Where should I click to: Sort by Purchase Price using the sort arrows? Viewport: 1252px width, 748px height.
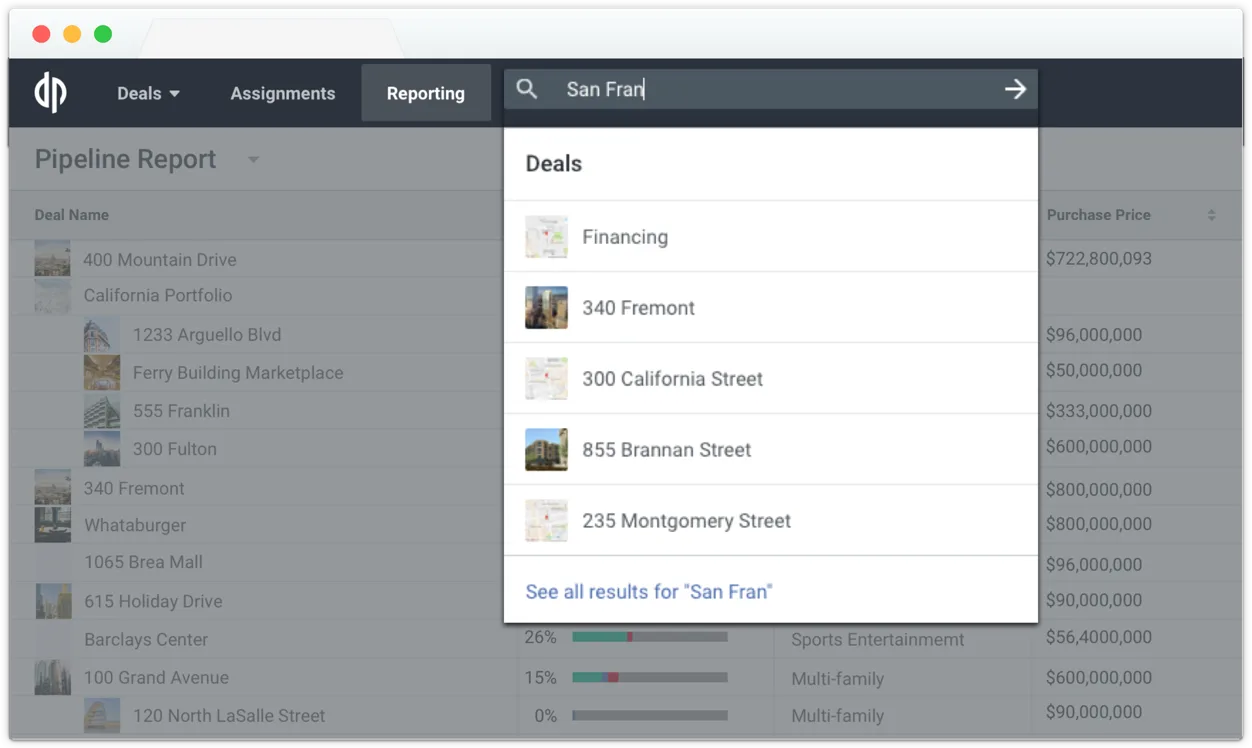pyautogui.click(x=1210, y=214)
